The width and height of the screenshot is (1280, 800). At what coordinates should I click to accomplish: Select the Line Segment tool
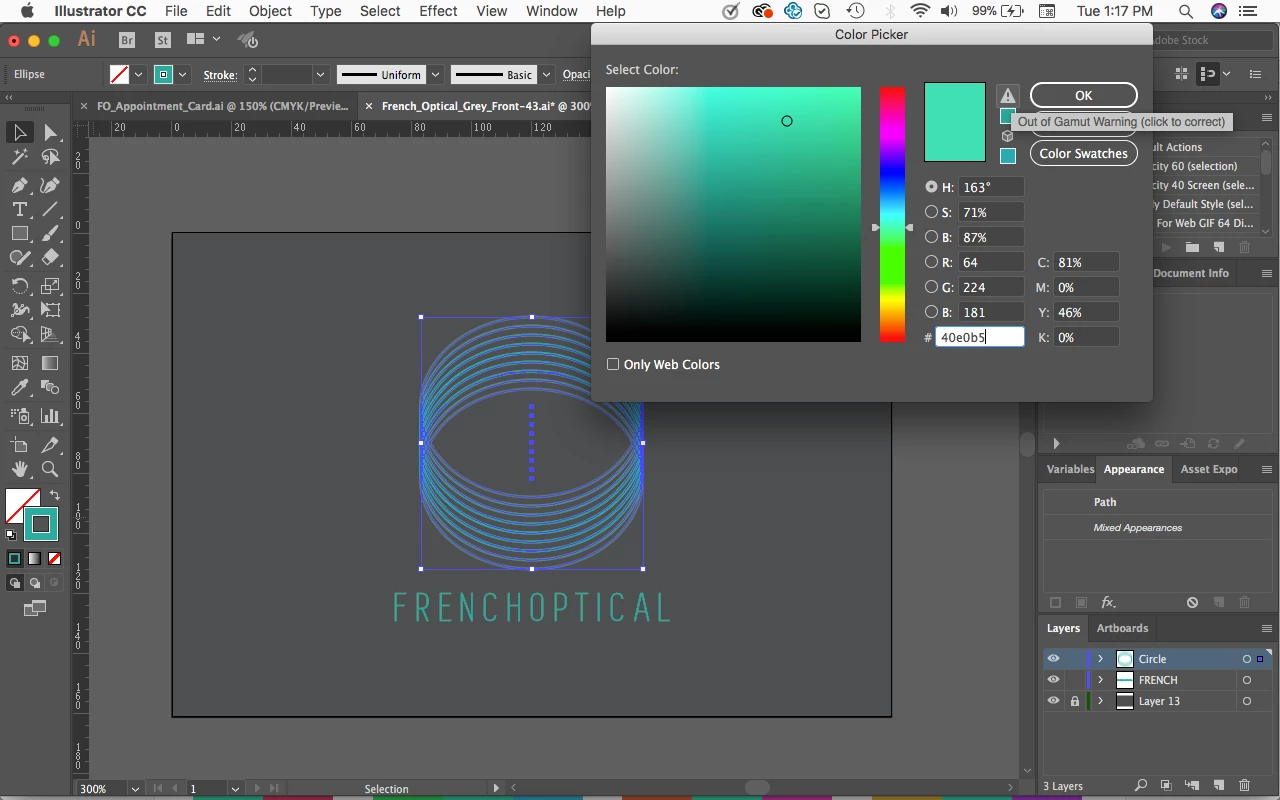click(50, 209)
